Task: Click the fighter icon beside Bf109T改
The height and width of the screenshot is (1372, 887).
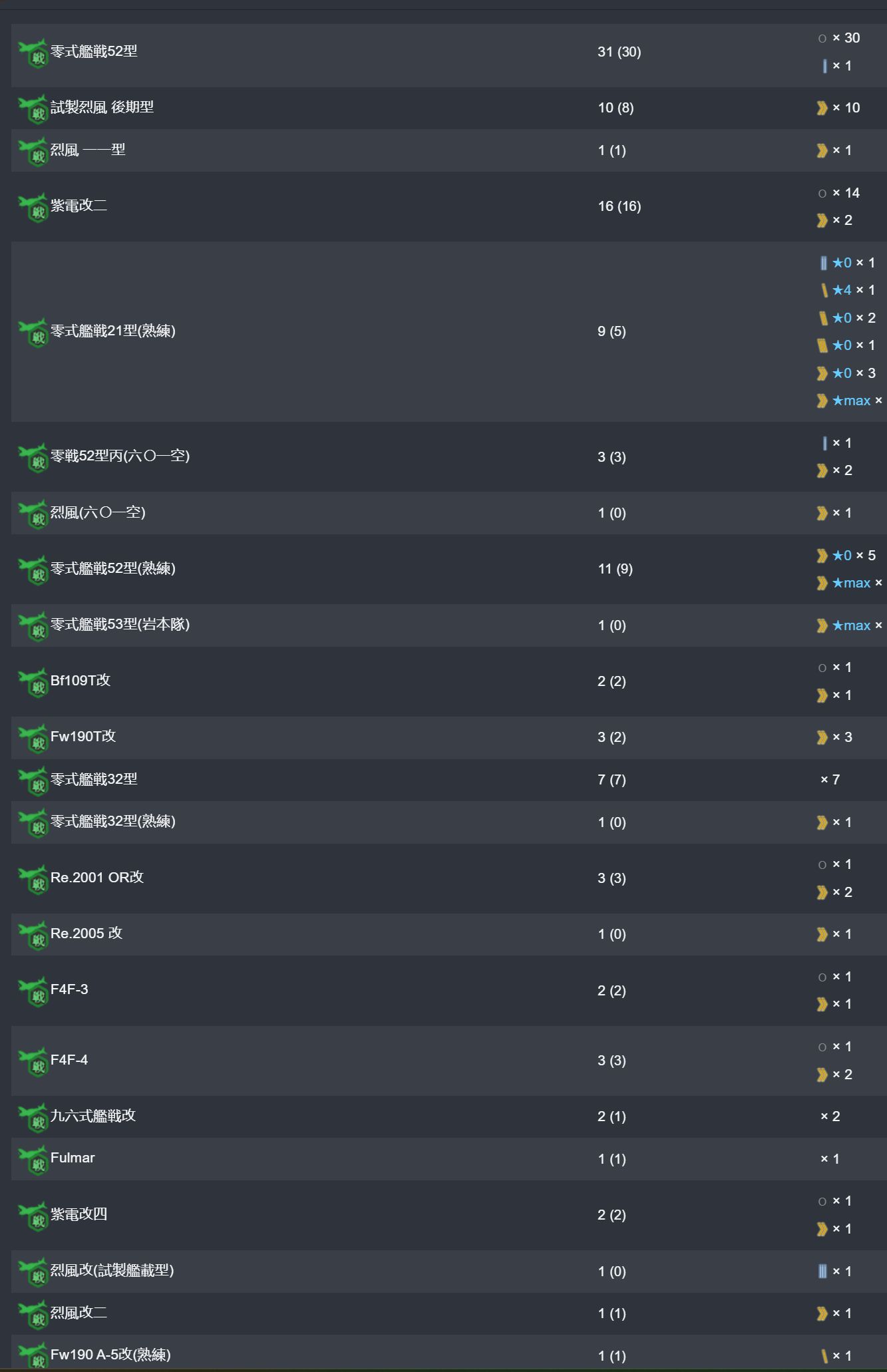Action: (x=33, y=683)
